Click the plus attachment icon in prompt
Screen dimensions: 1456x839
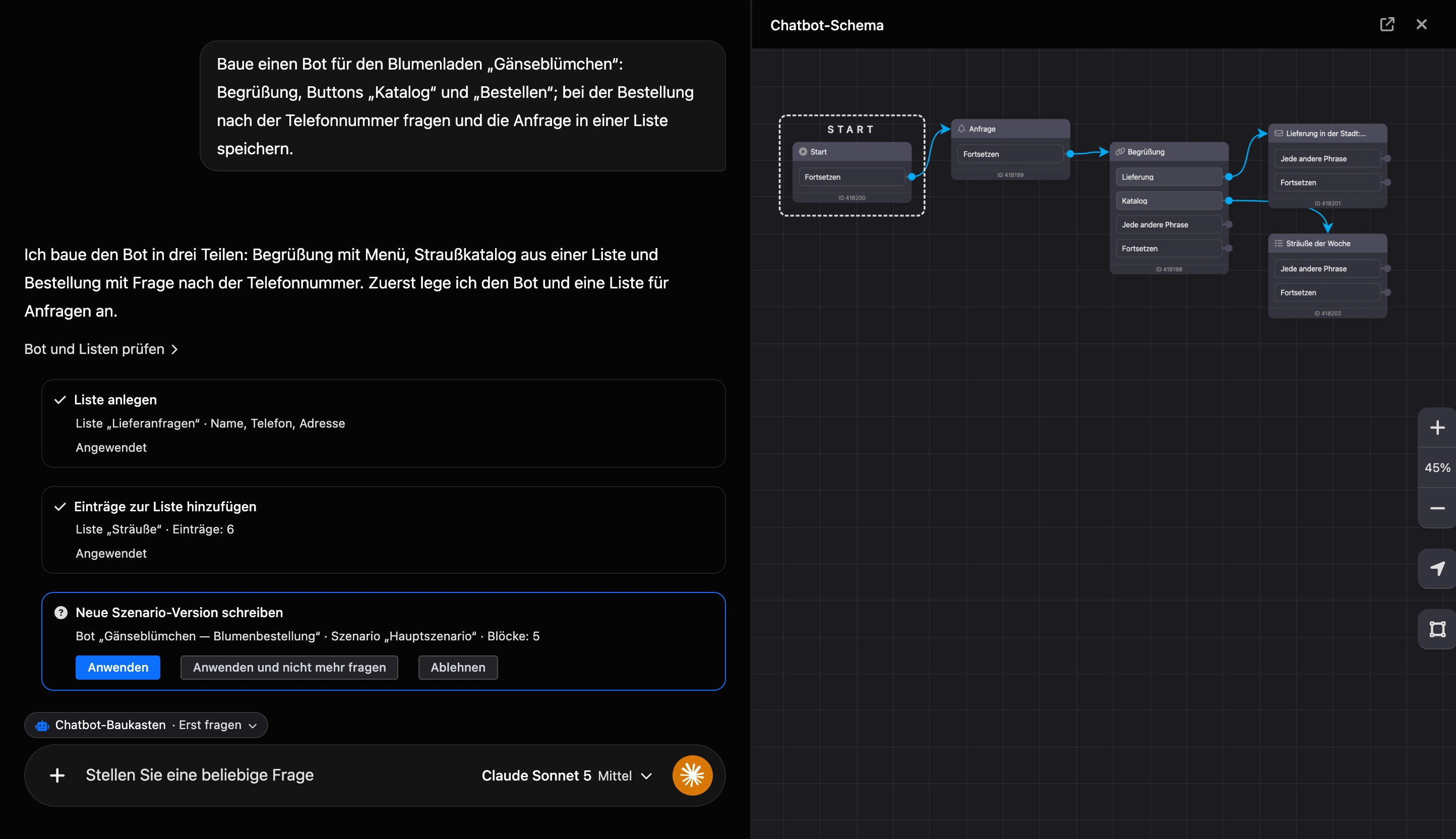[x=57, y=775]
